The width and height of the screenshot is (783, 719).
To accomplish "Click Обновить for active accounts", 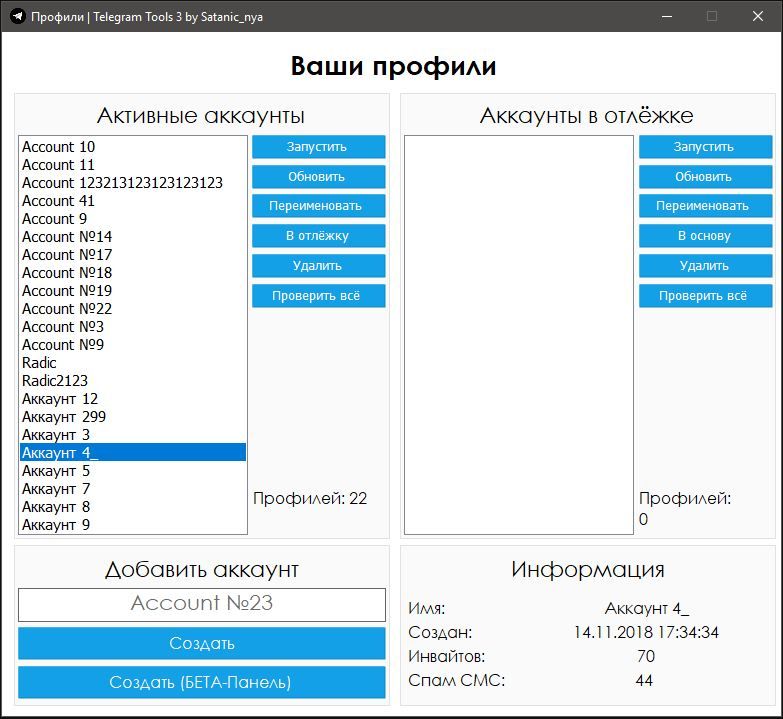I will tap(318, 177).
